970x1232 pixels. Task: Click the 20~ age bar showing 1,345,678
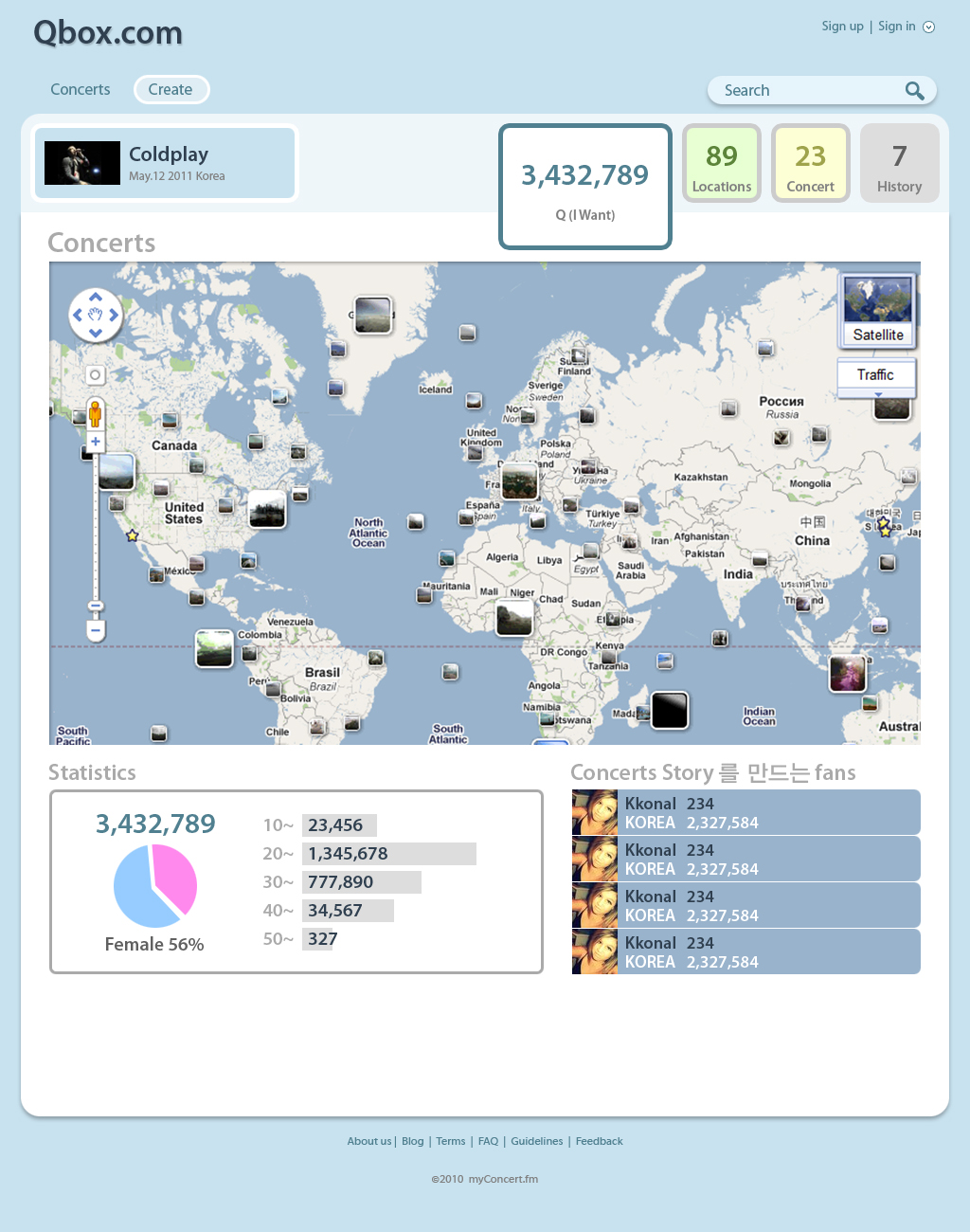[389, 854]
